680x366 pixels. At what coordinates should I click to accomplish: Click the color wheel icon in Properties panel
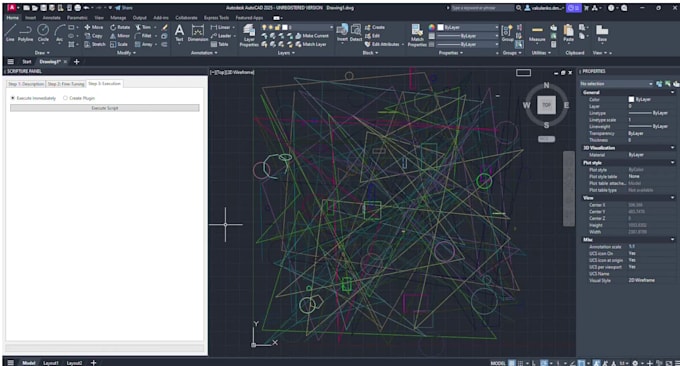pyautogui.click(x=432, y=27)
